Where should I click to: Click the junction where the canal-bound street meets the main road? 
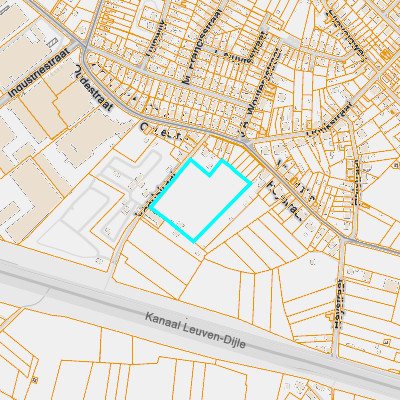343,238
